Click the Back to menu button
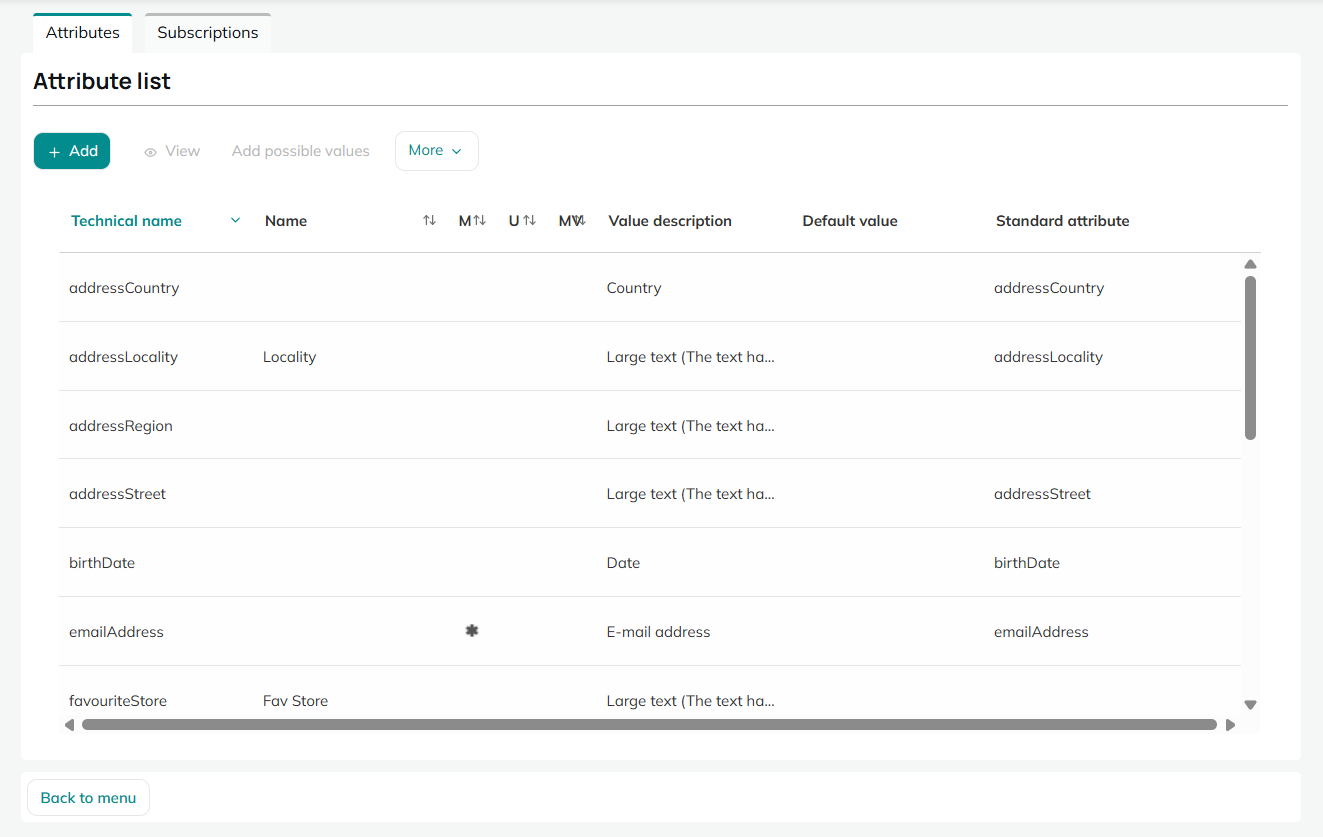The image size is (1323, 837). [x=88, y=798]
